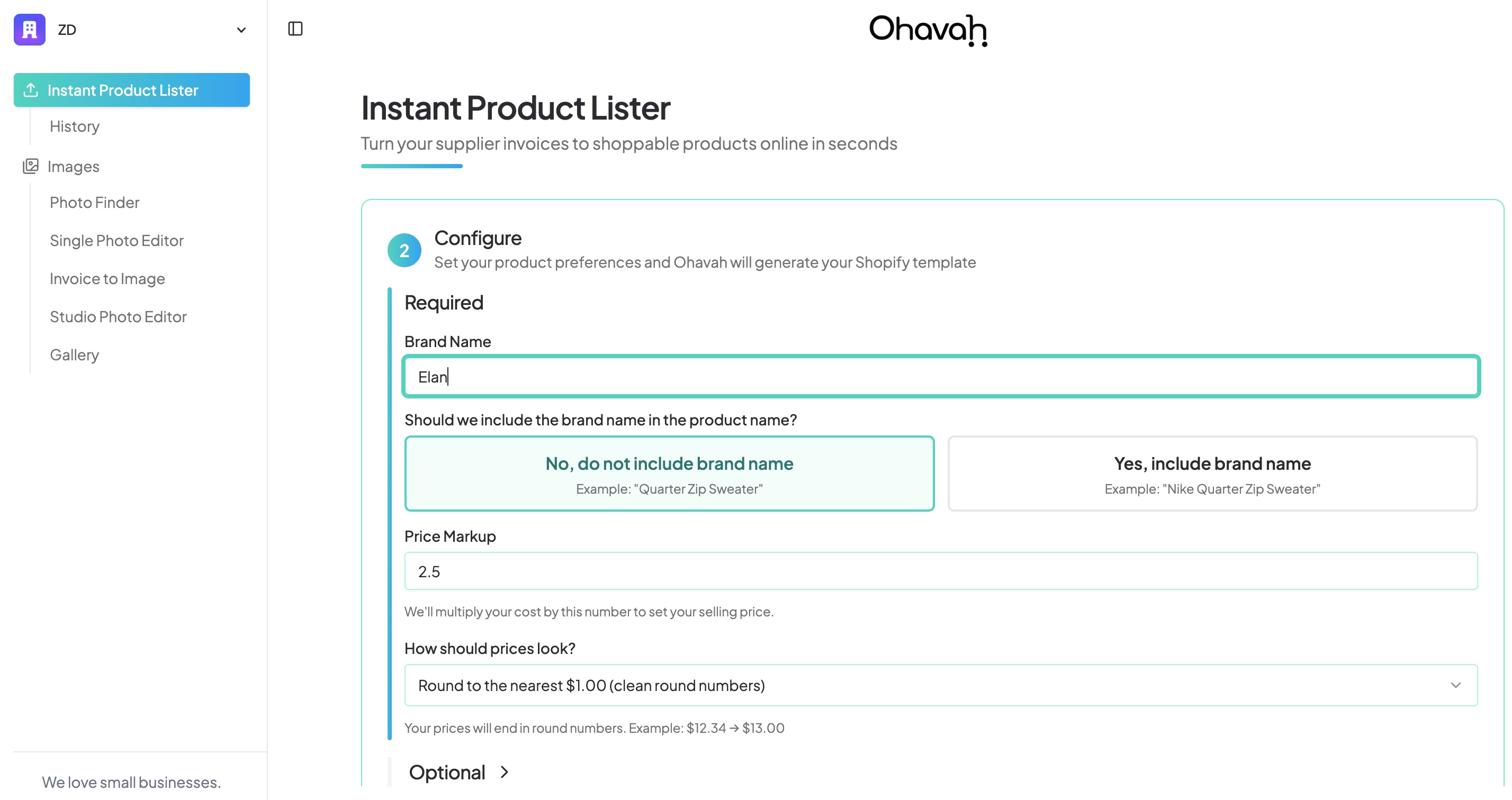Open Single Photo Editor
Screen dimensions: 1512x800
pyautogui.click(x=117, y=241)
